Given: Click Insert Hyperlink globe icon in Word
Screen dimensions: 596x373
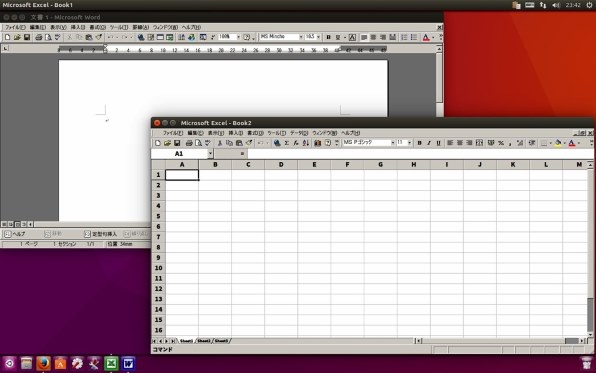Looking at the screenshot, I should pos(141,37).
